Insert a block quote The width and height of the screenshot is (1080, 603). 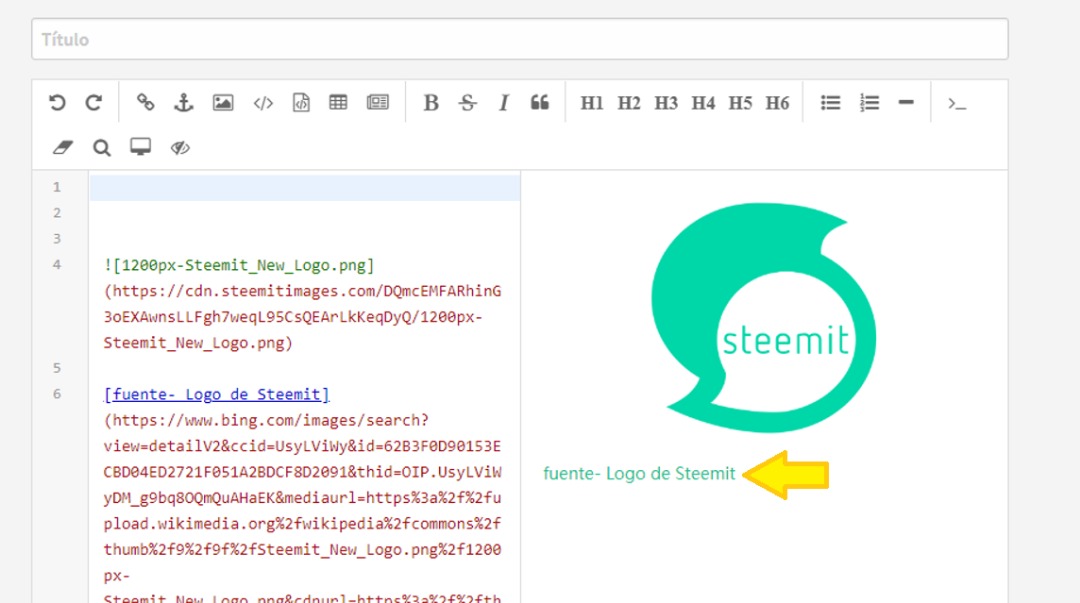coord(540,103)
